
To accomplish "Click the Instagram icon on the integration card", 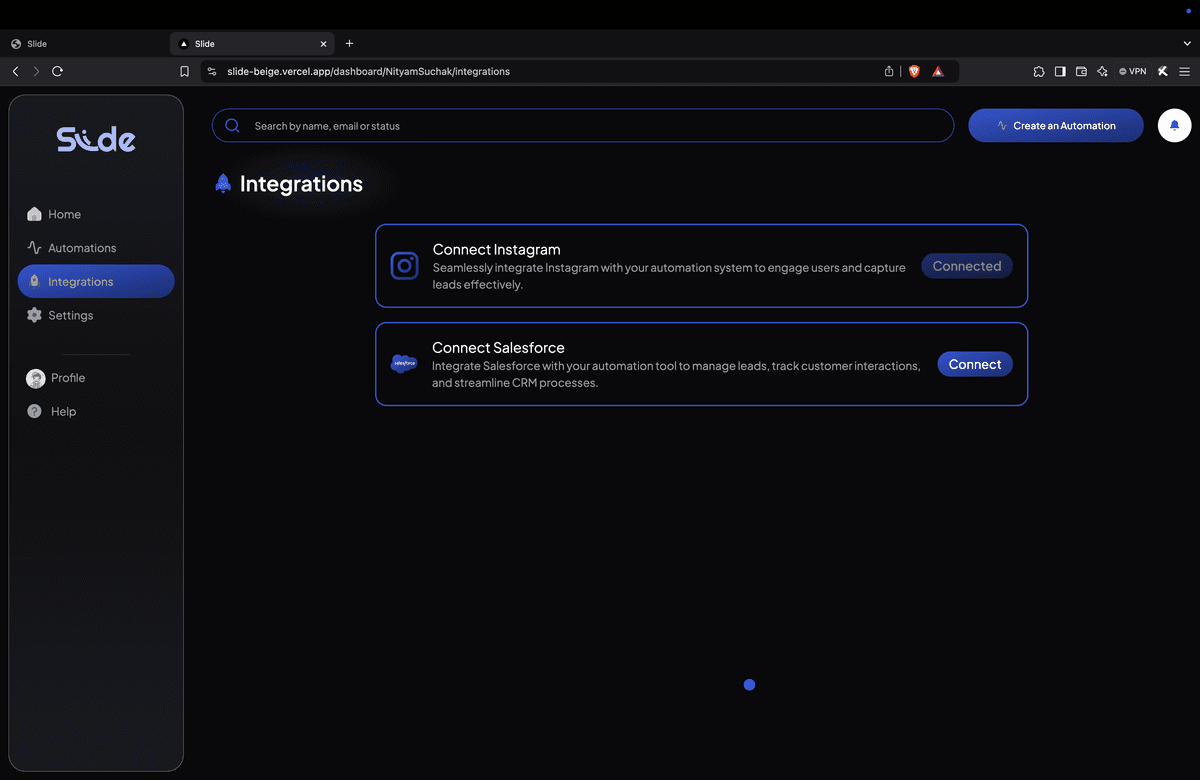I will tap(404, 265).
